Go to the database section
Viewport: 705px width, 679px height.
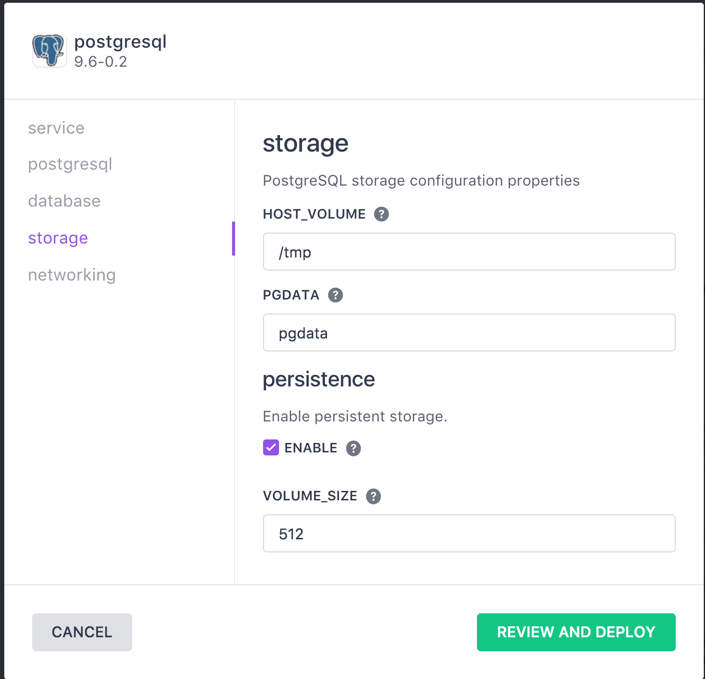[64, 201]
